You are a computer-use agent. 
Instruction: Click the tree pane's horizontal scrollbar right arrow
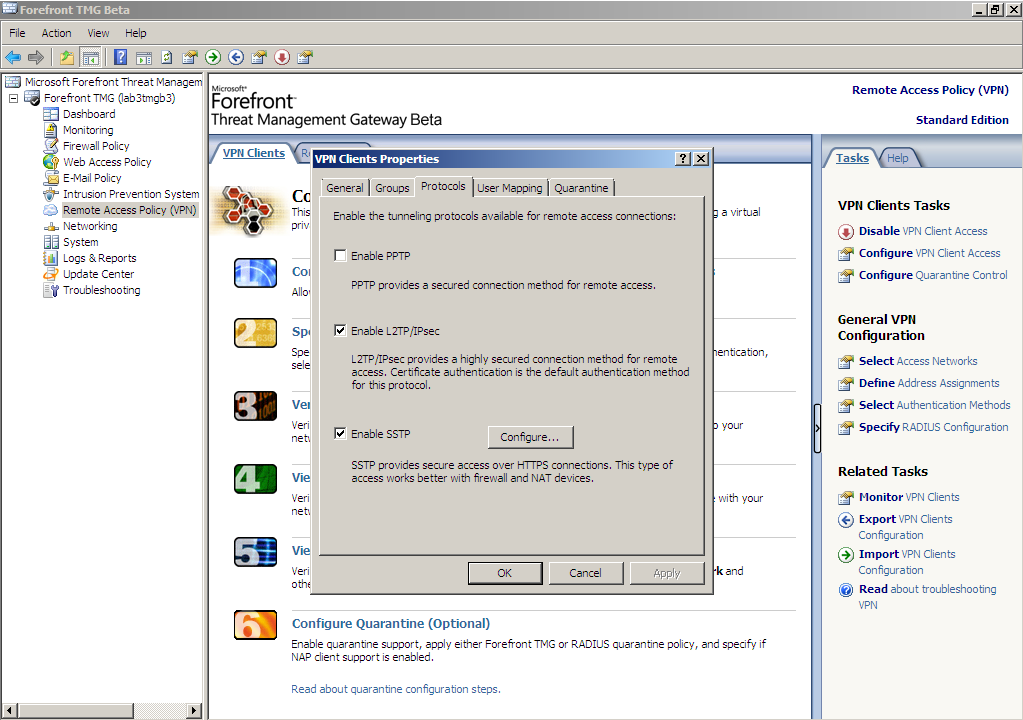pyautogui.click(x=194, y=710)
